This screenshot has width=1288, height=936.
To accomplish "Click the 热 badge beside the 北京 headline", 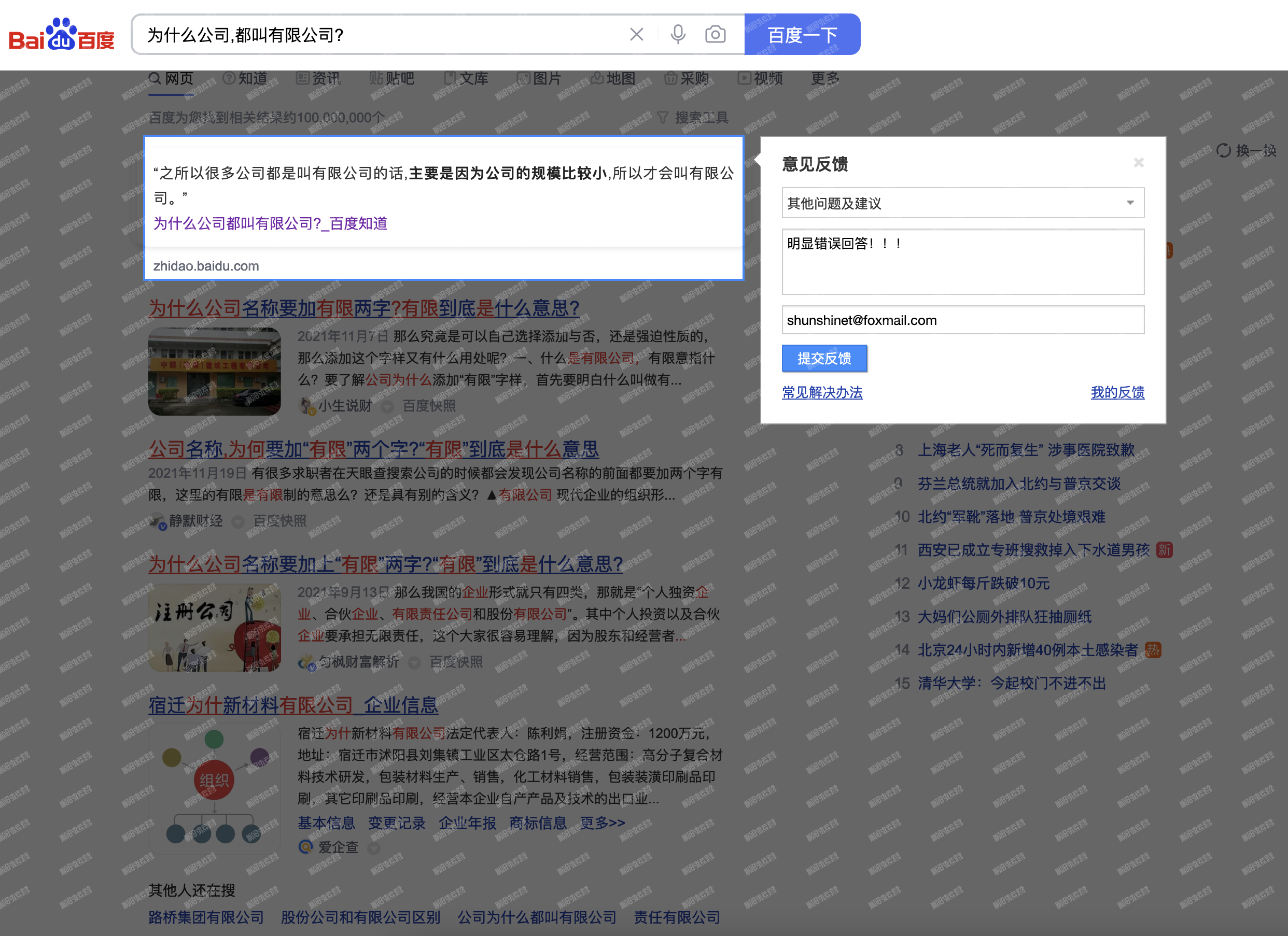I will pyautogui.click(x=1153, y=650).
